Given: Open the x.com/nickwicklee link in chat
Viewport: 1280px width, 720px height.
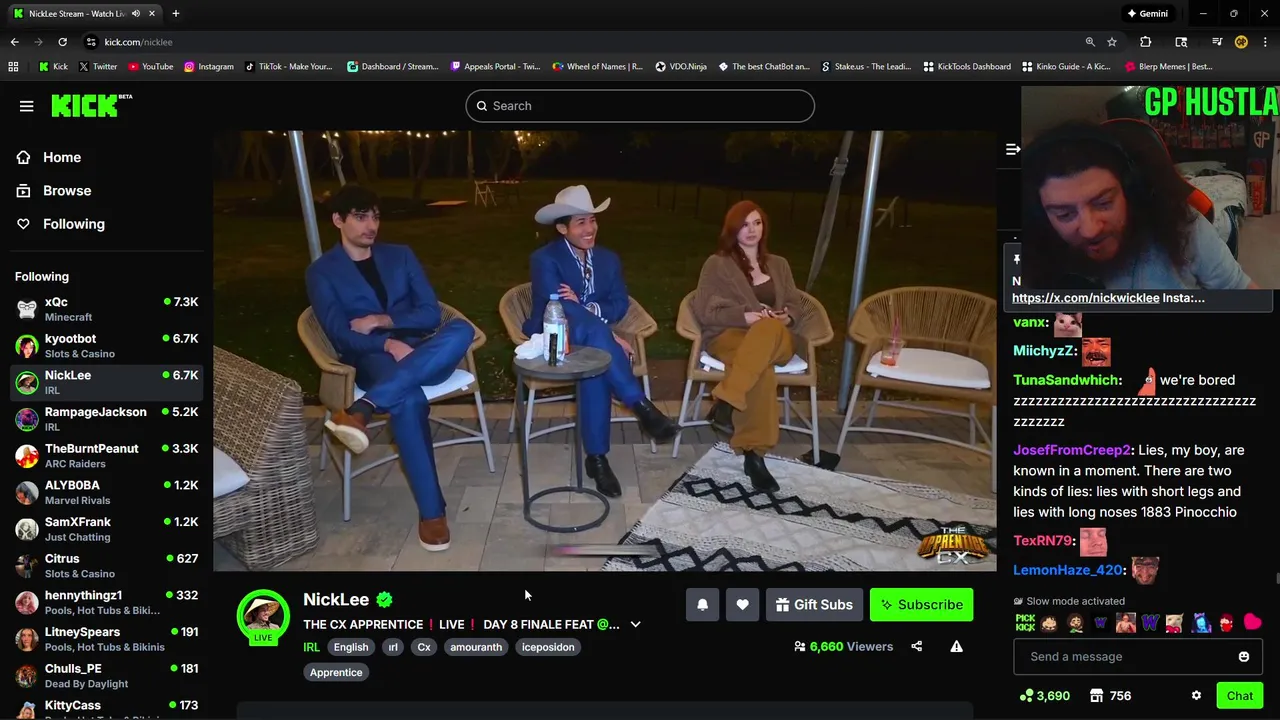Looking at the screenshot, I should (x=1085, y=298).
